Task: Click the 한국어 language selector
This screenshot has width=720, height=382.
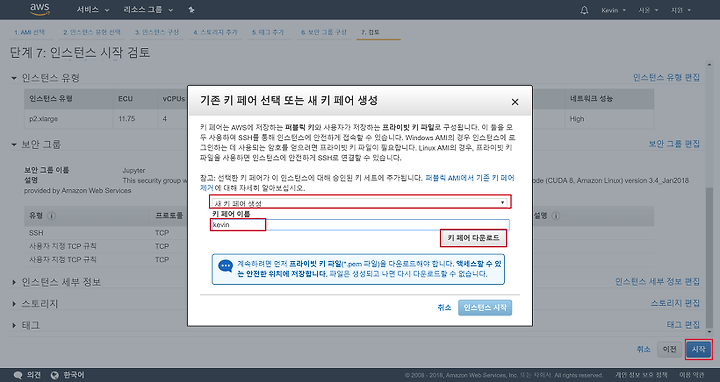Action: click(73, 375)
